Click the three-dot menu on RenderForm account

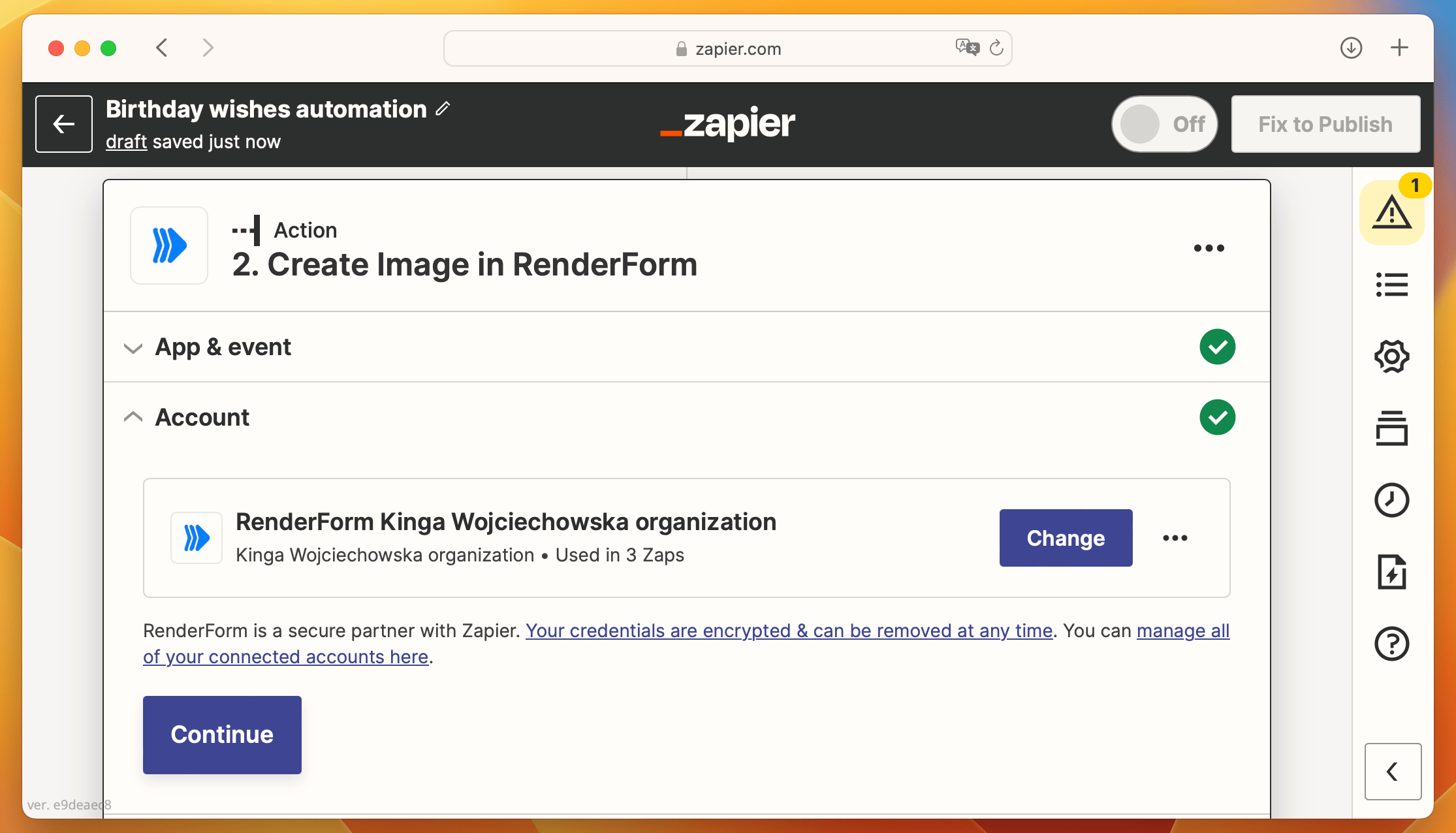(x=1175, y=537)
